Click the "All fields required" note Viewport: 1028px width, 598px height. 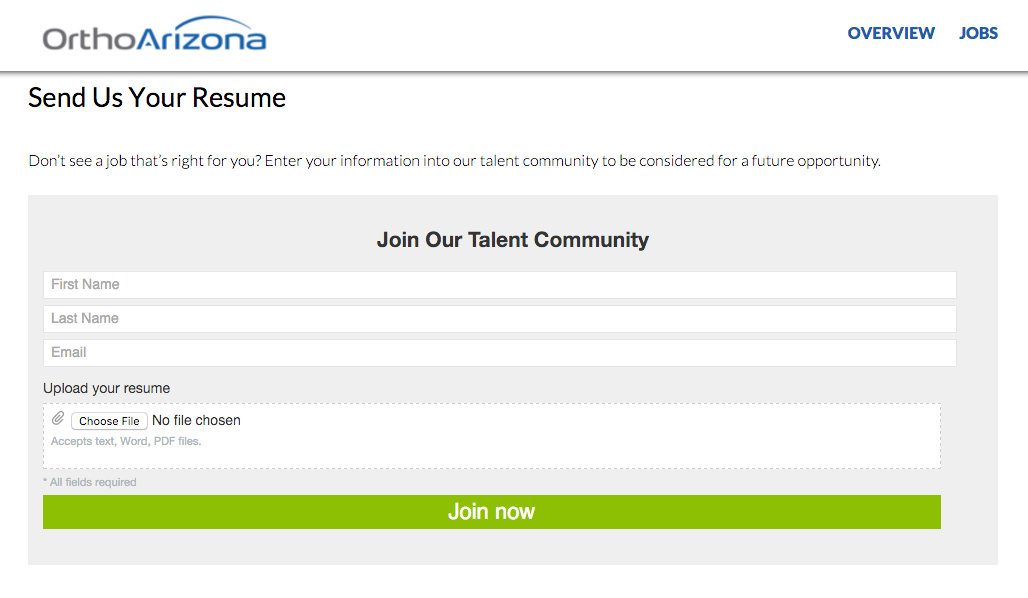[90, 482]
